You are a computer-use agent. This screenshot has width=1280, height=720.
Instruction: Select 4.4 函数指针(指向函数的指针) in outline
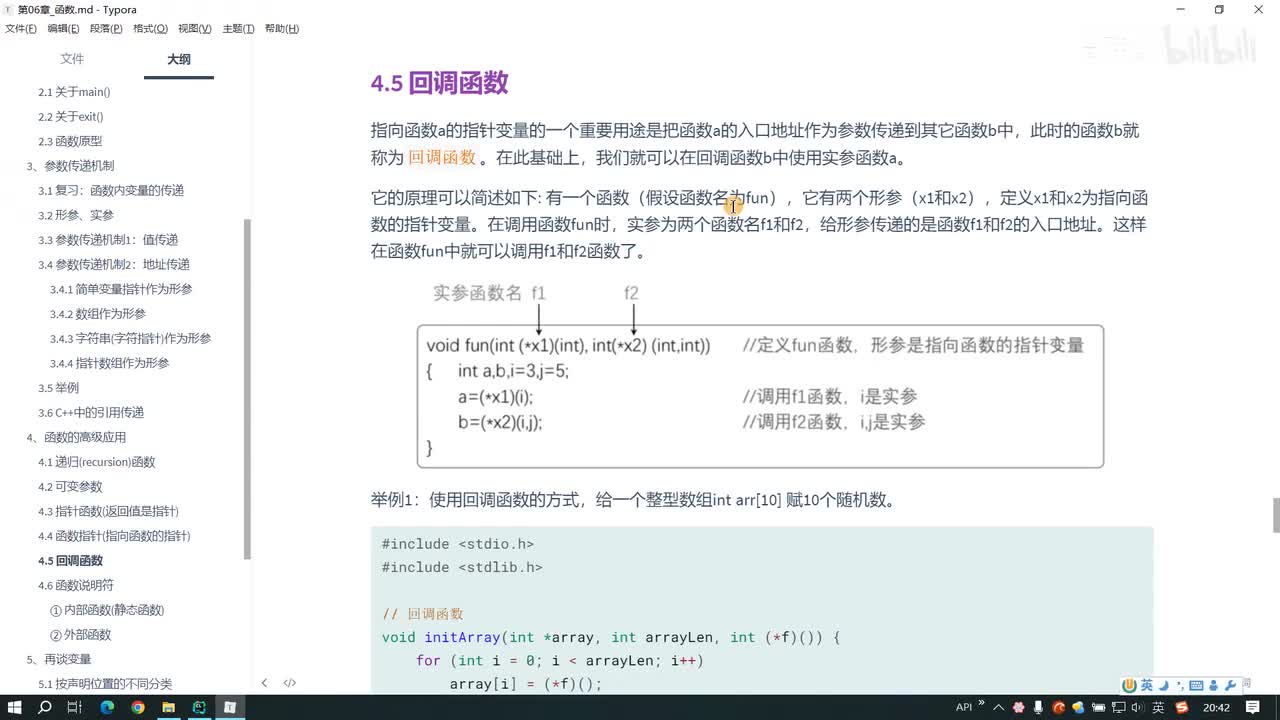pyautogui.click(x=114, y=536)
